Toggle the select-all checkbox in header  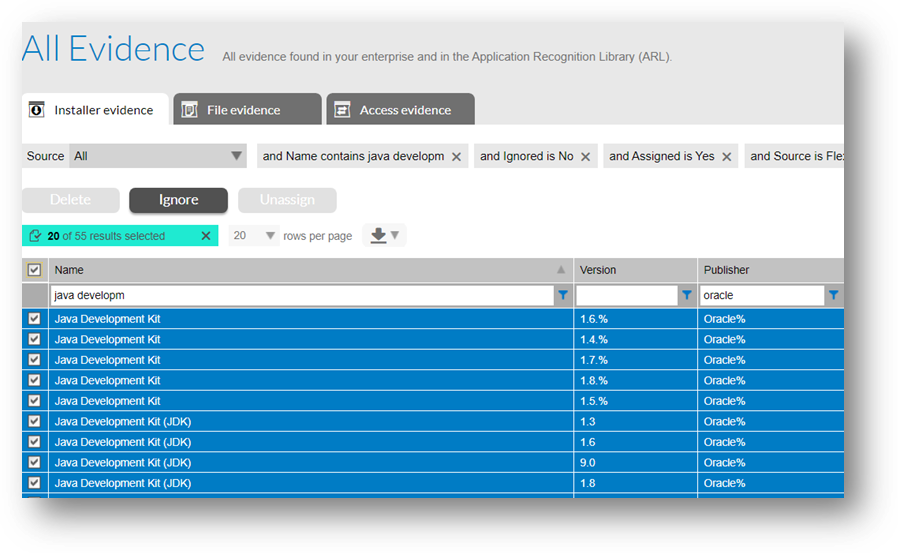pyautogui.click(x=34, y=270)
